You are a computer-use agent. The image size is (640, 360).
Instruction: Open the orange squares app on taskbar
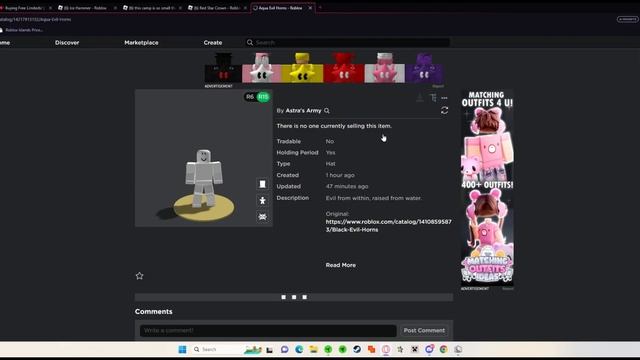(x=371, y=349)
